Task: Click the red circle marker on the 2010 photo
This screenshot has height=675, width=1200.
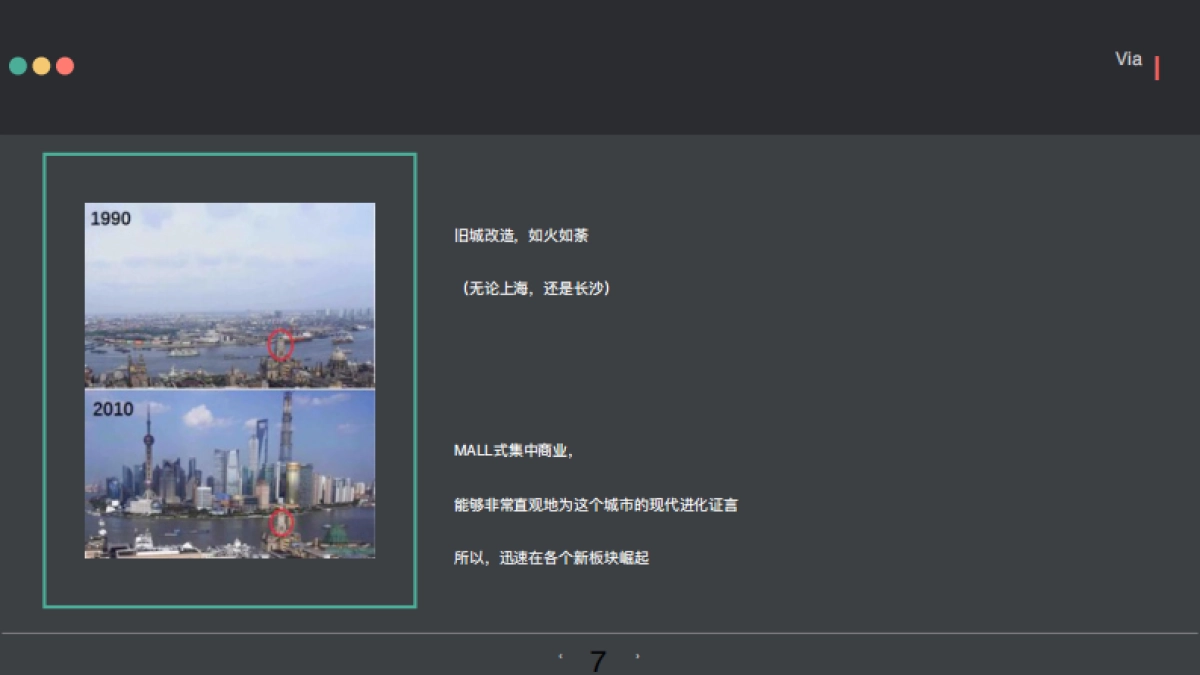Action: (281, 521)
